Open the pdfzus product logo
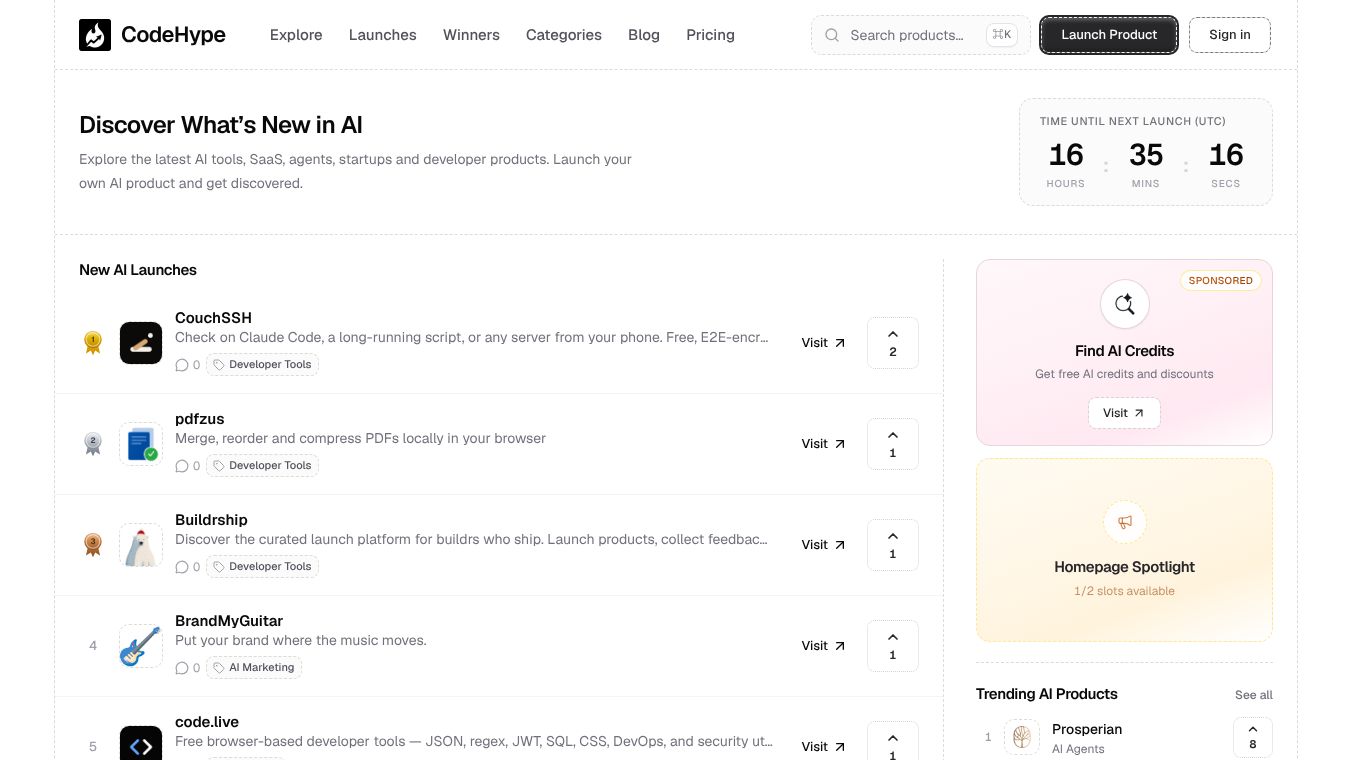 141,444
